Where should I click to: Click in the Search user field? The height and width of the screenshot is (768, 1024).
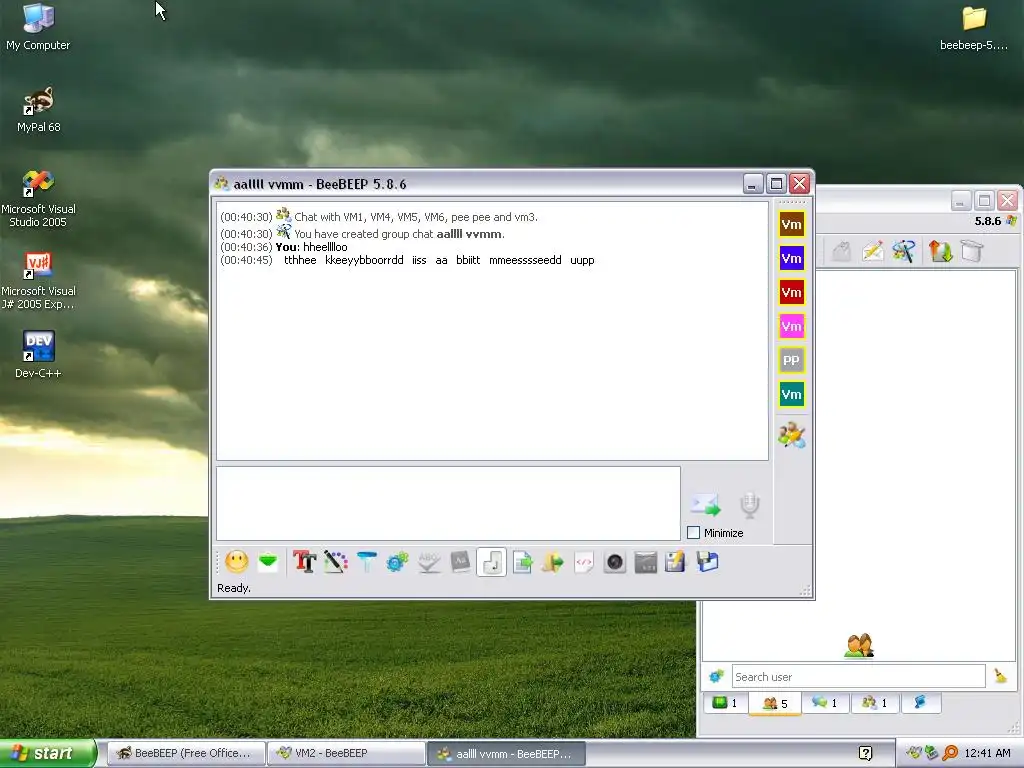[858, 677]
